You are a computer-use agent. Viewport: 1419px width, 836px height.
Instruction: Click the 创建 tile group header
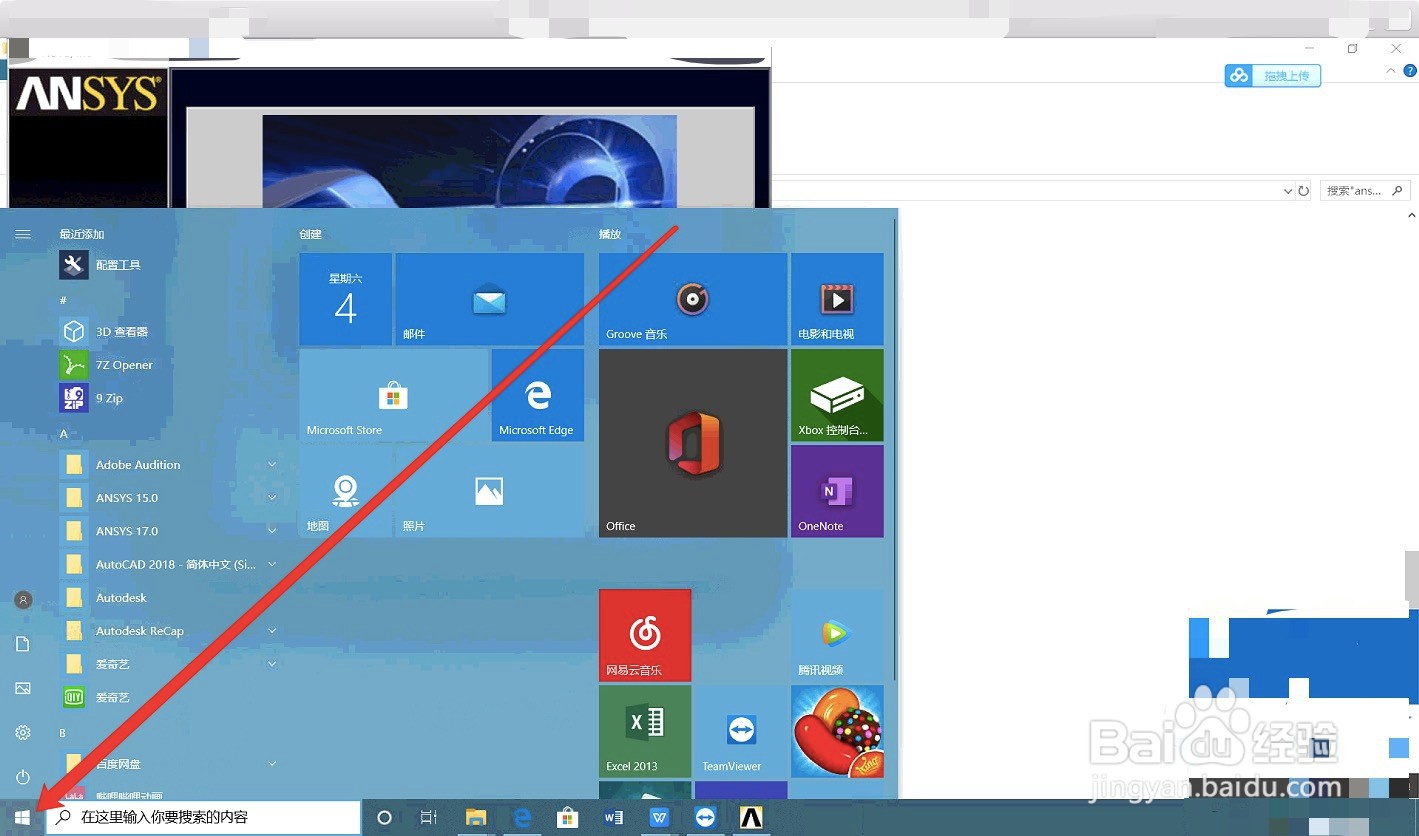tap(310, 234)
